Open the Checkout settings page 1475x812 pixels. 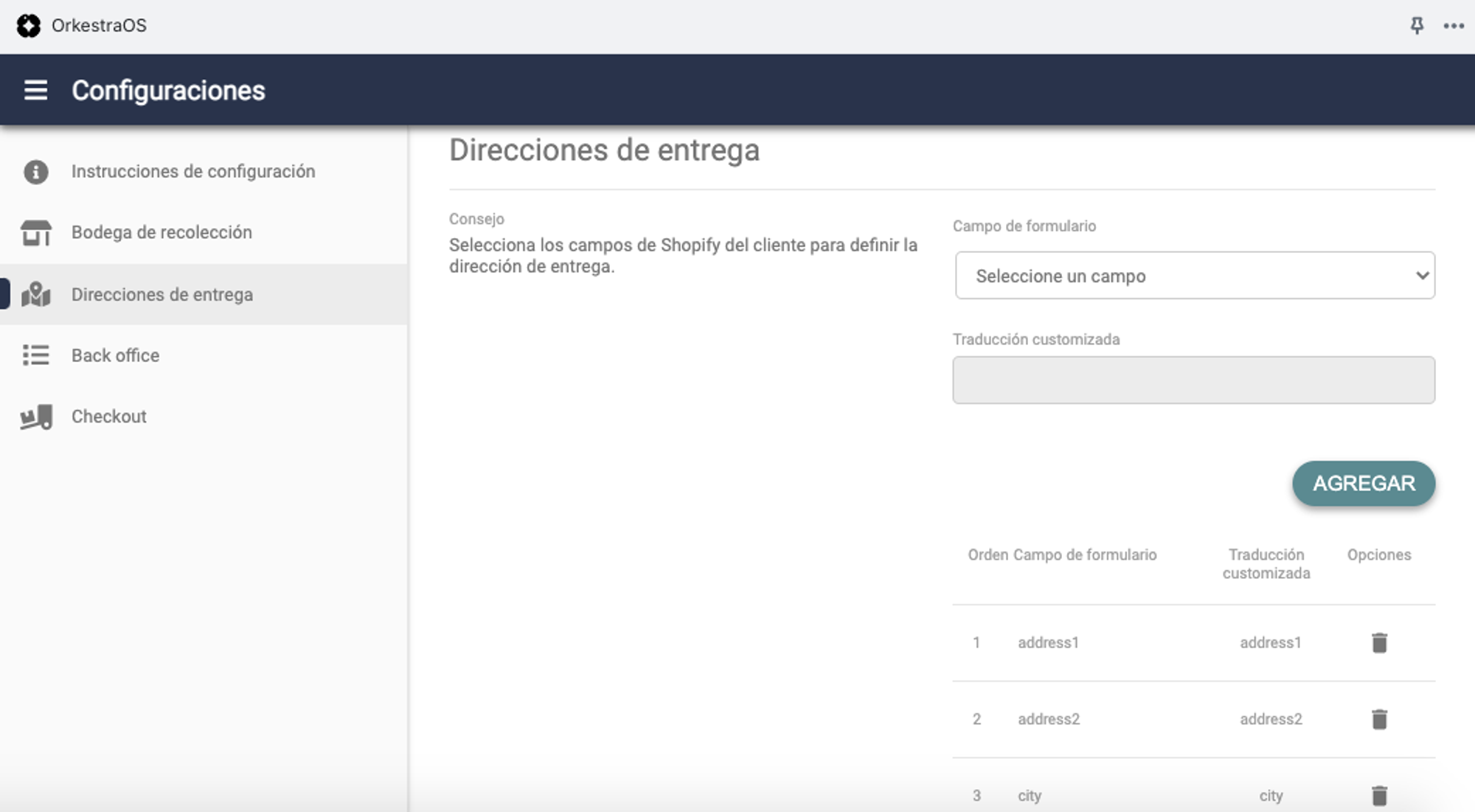point(109,417)
